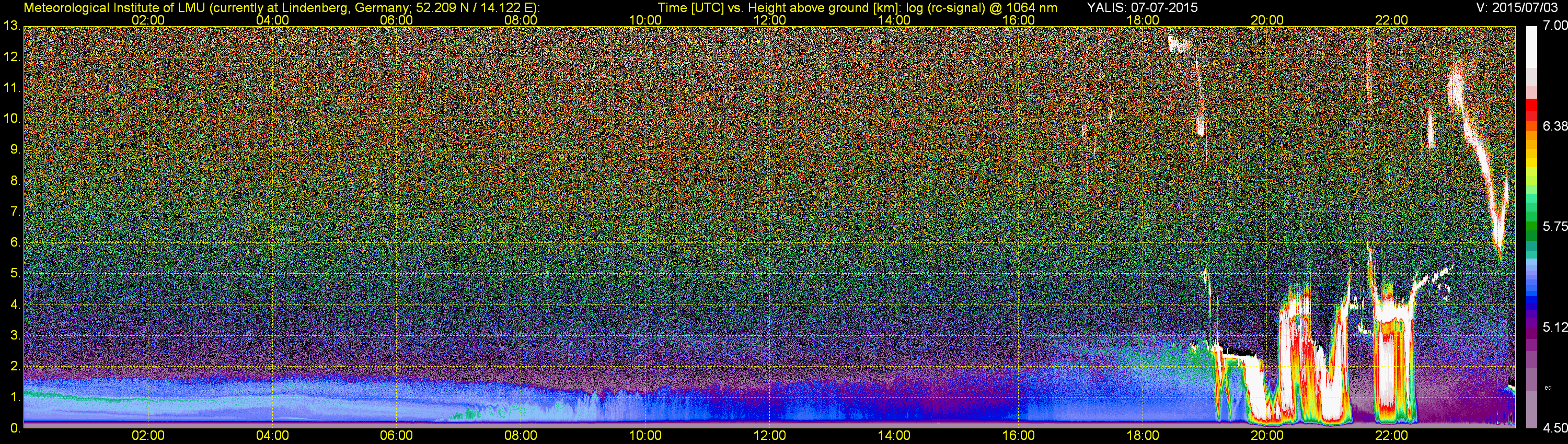Click the 3. km height axis label

[x=15, y=336]
